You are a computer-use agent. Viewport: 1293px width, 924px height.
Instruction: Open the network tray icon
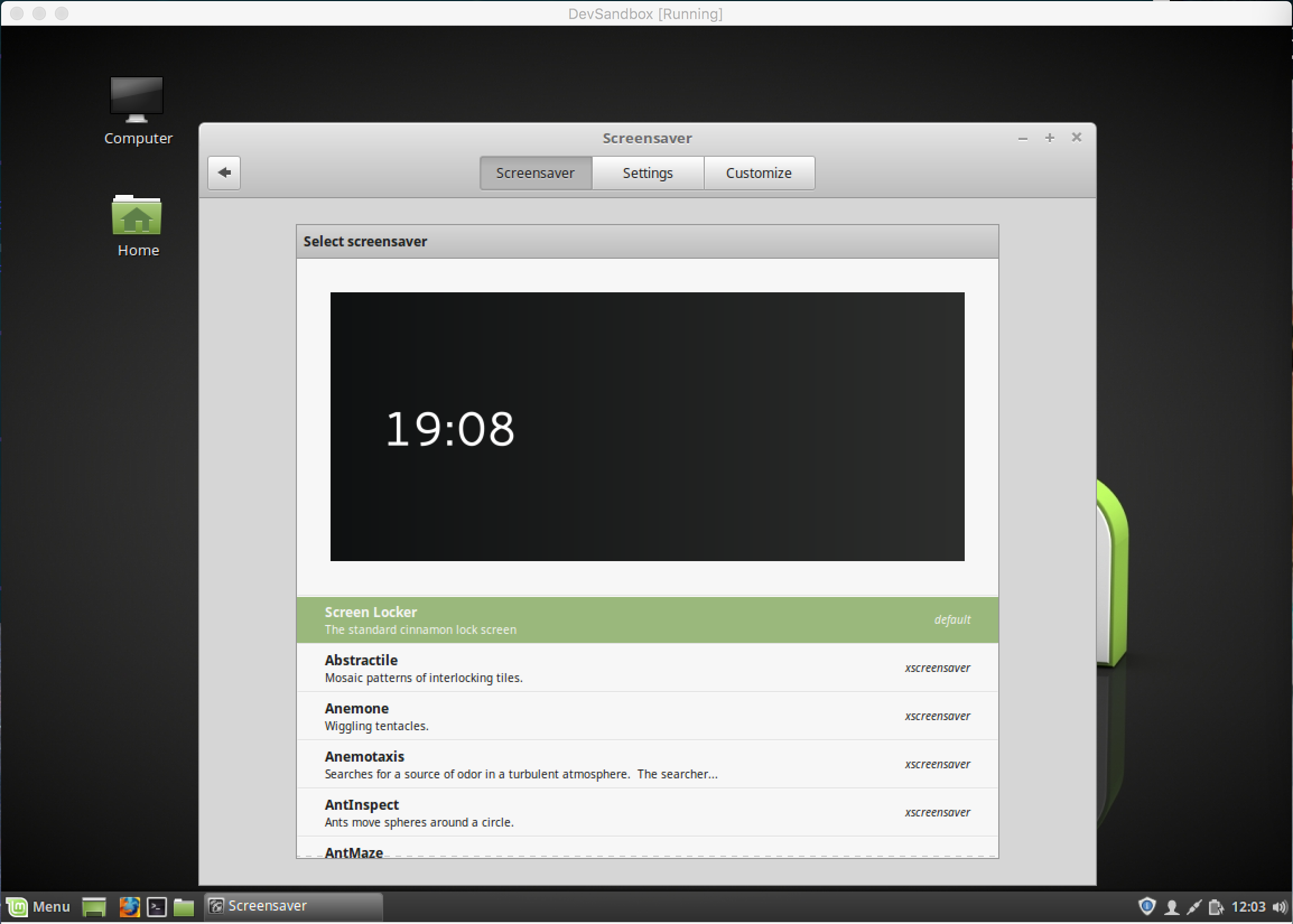(x=1194, y=907)
